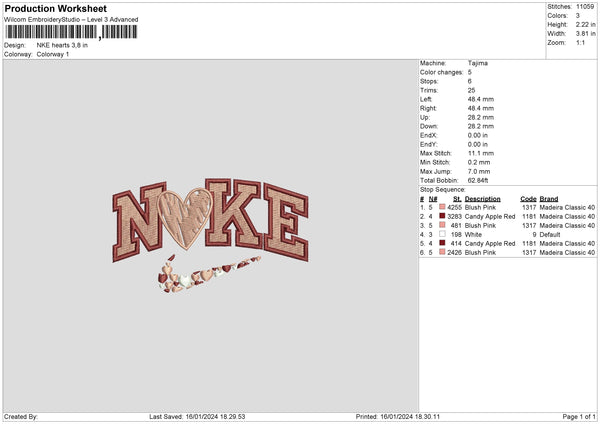Click the Stop Sequence label
The height and width of the screenshot is (424, 600).
point(443,190)
